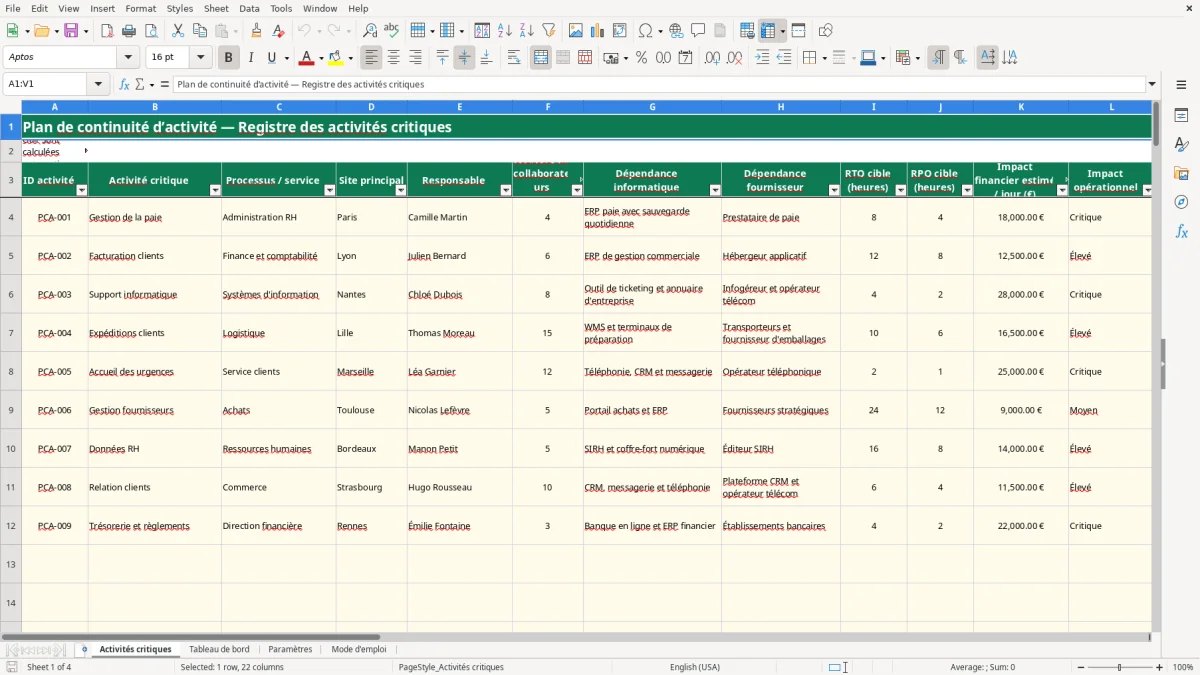The width and height of the screenshot is (1200, 675).
Task: Open filter dropdown for Responsable column
Action: [x=506, y=190]
